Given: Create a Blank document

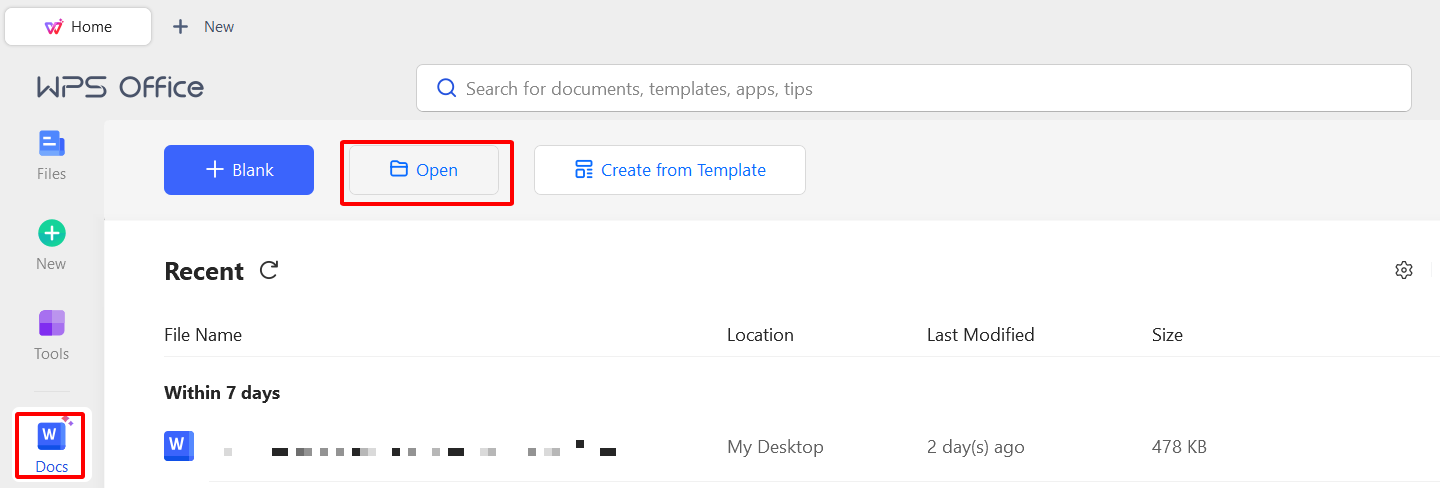Looking at the screenshot, I should tap(239, 170).
